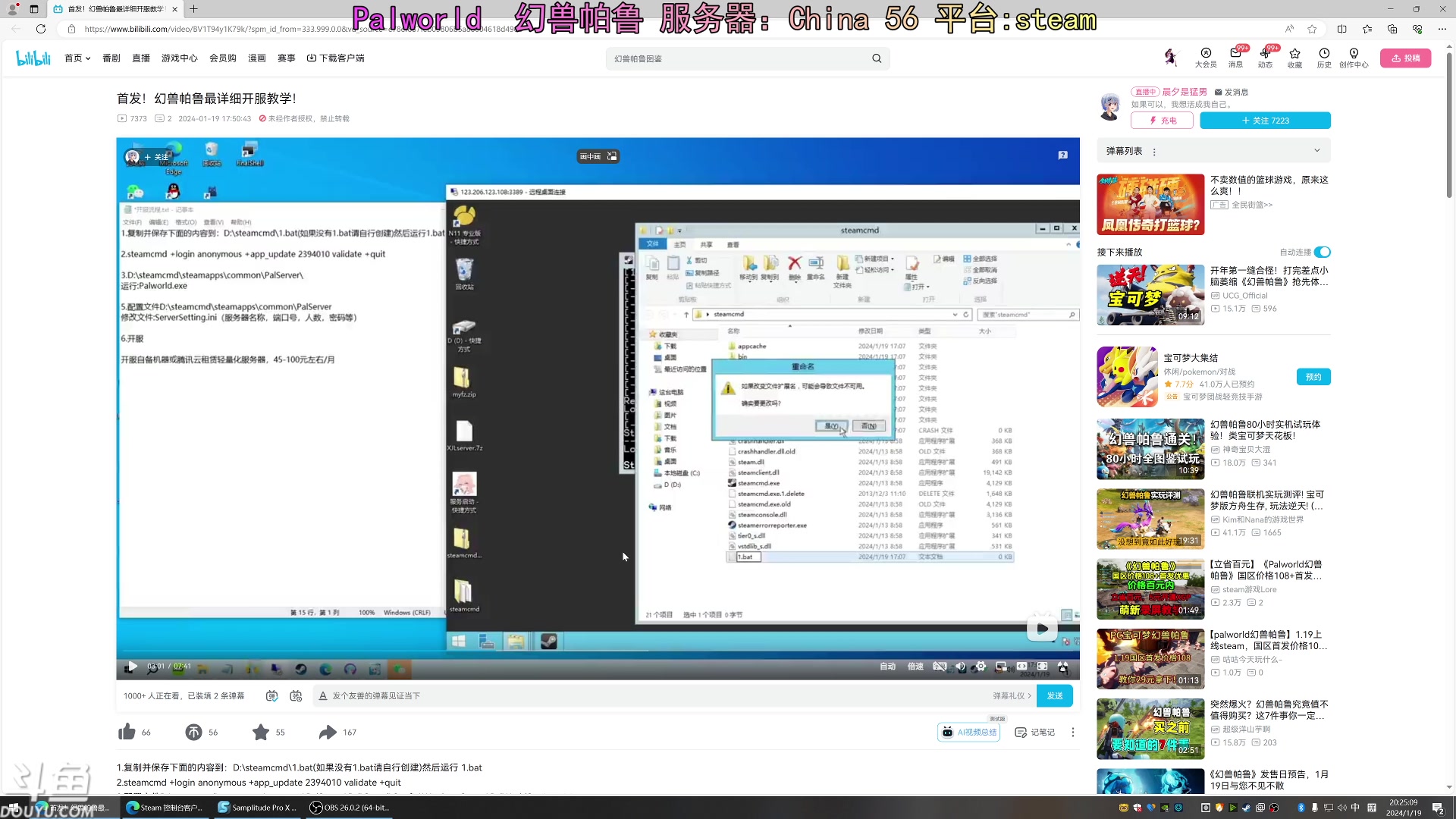Viewport: 1456px width, 819px height.
Task: Open 消息 messages icon
Action: pyautogui.click(x=1235, y=58)
